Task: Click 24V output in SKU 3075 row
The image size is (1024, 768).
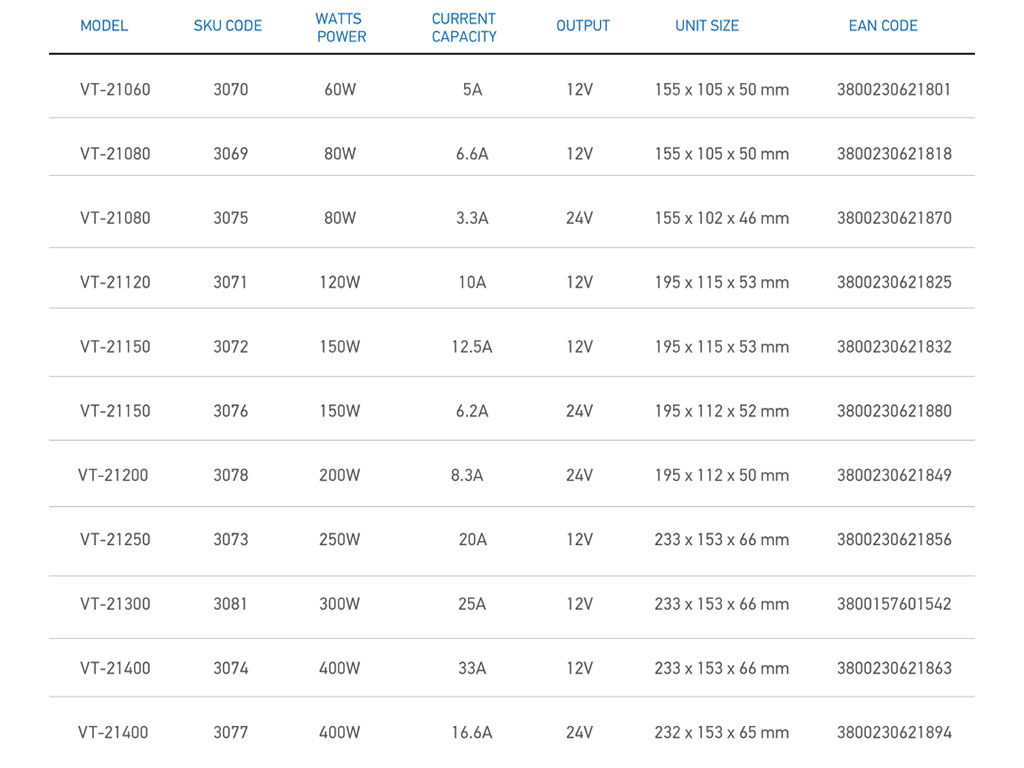Action: click(579, 217)
